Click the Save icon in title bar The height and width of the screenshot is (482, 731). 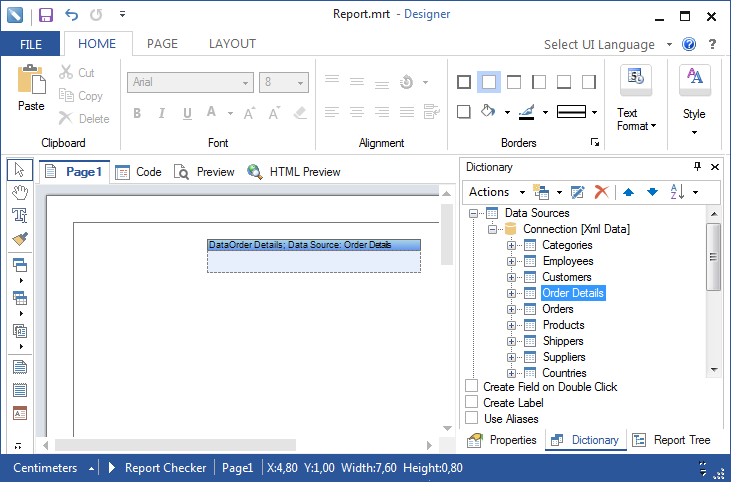[46, 15]
